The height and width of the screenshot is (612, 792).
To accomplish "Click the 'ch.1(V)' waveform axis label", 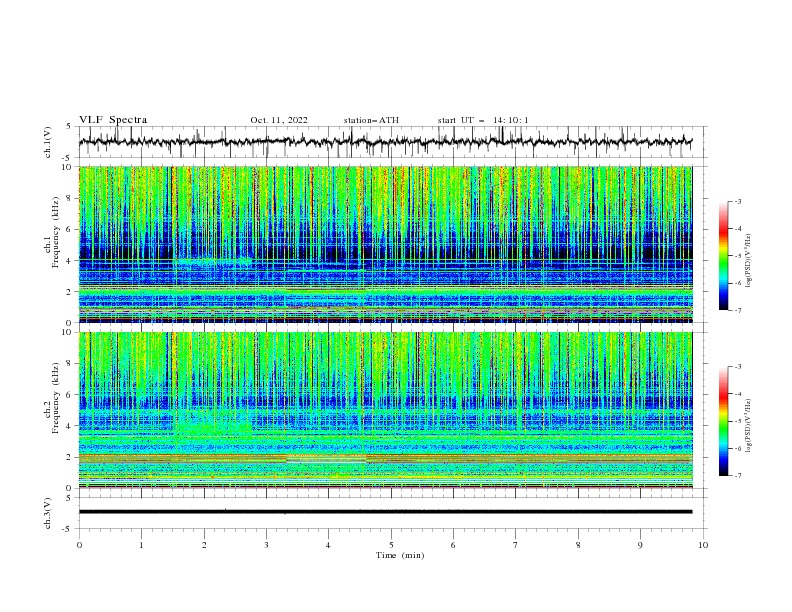I will (48, 142).
